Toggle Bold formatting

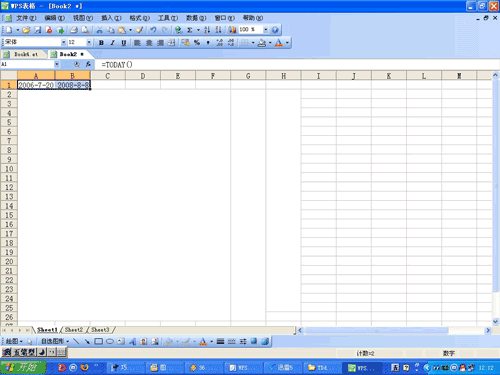(101, 42)
